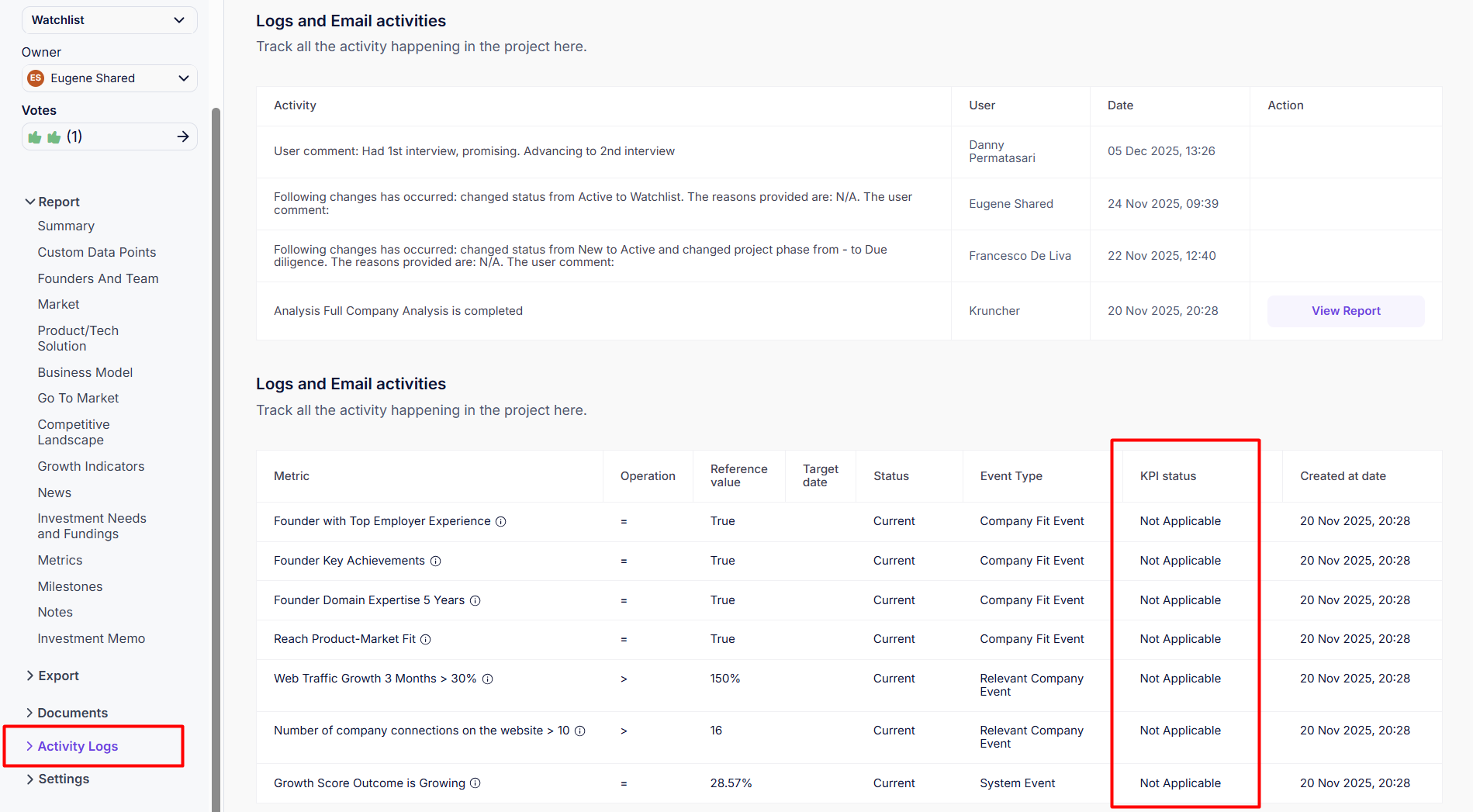Click the View Report button

pos(1345,311)
